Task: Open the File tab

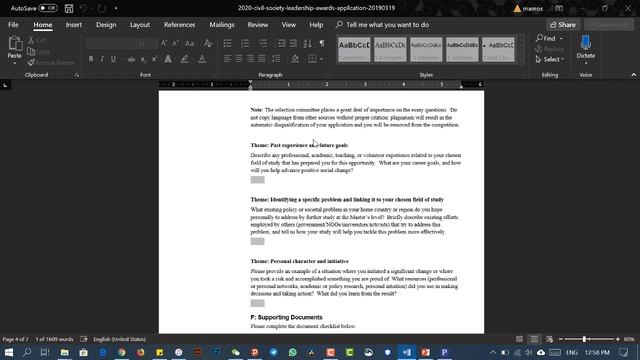Action: (x=13, y=25)
